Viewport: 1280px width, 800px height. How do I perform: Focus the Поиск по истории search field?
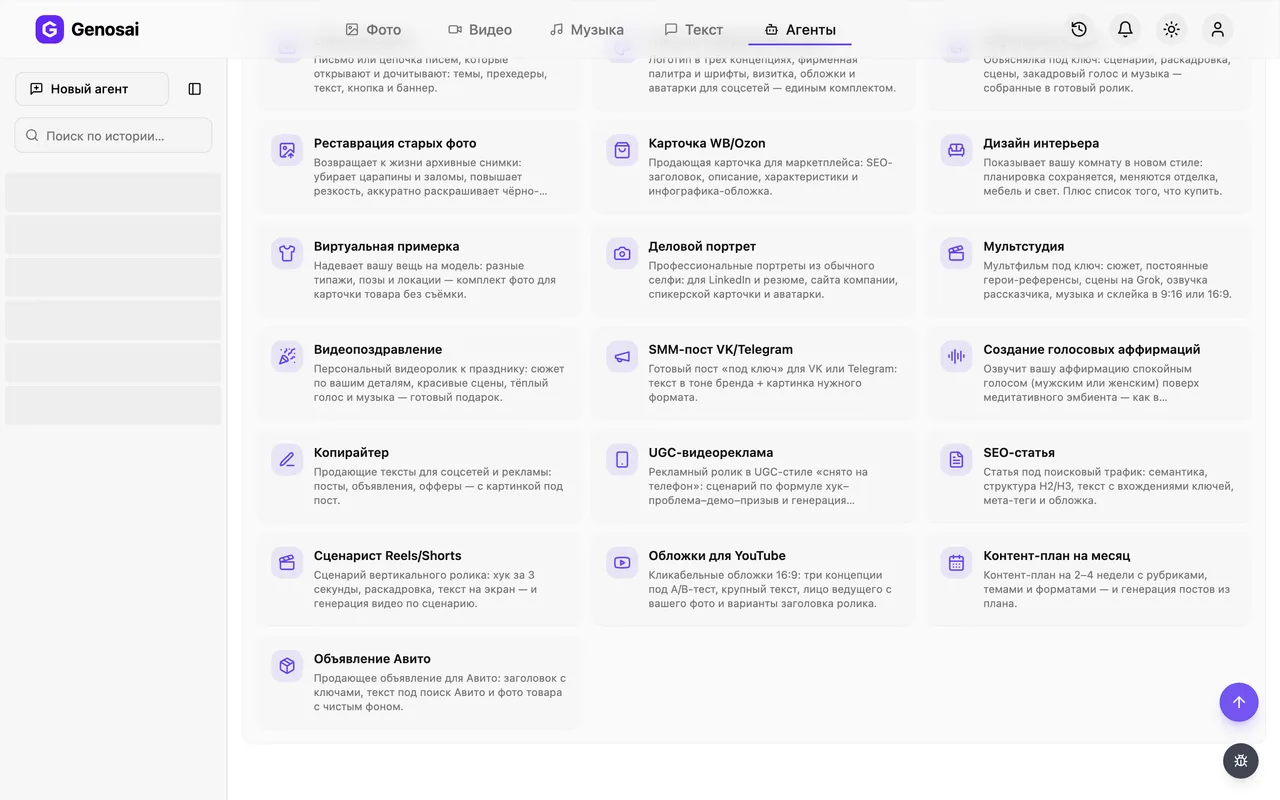(x=113, y=135)
